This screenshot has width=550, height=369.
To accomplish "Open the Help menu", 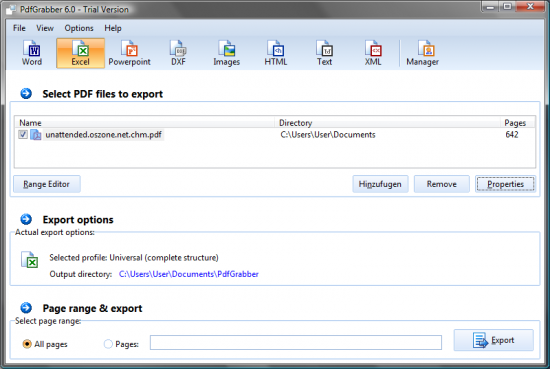I will point(113,28).
